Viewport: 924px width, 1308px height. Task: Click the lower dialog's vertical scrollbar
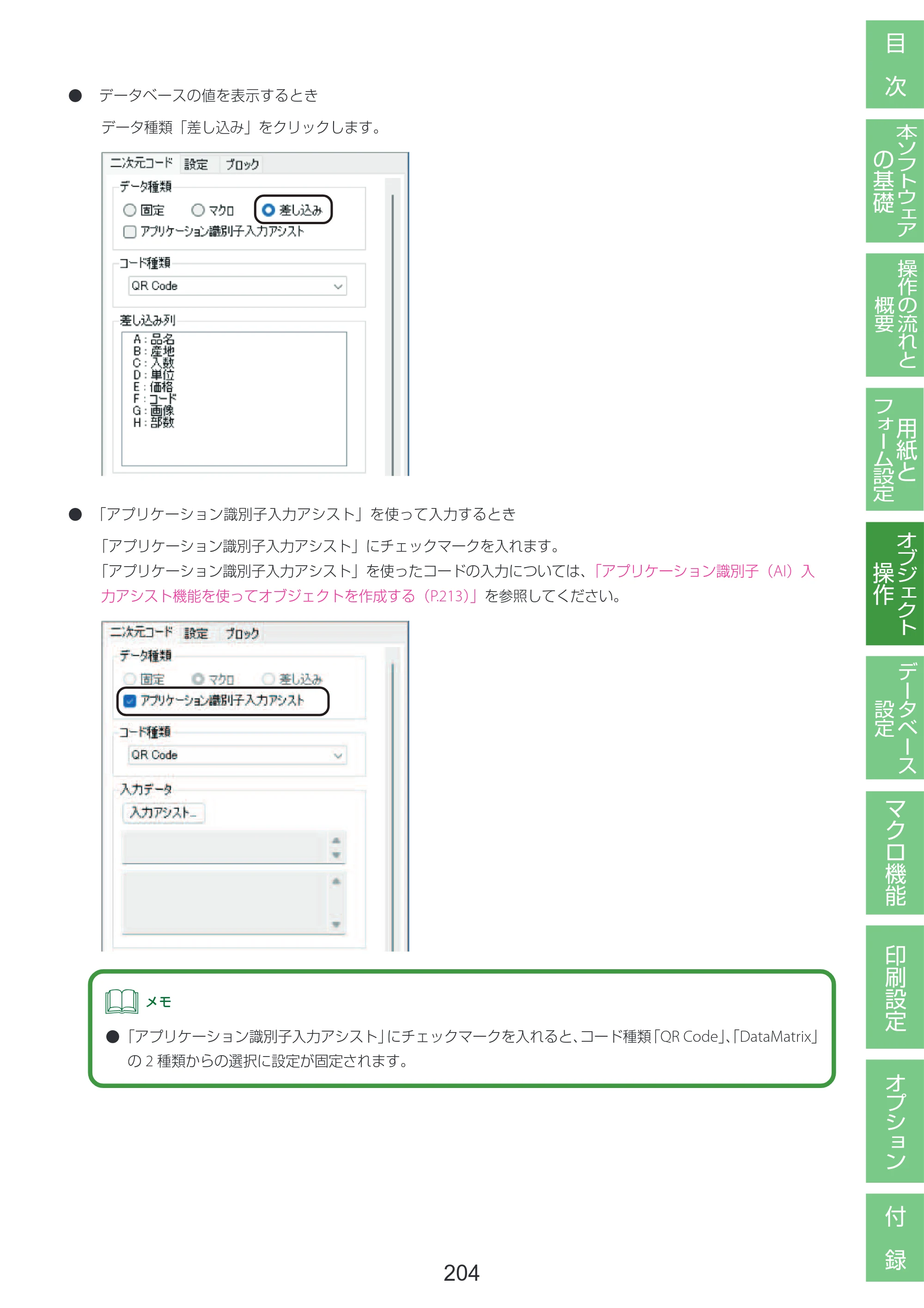(392, 799)
